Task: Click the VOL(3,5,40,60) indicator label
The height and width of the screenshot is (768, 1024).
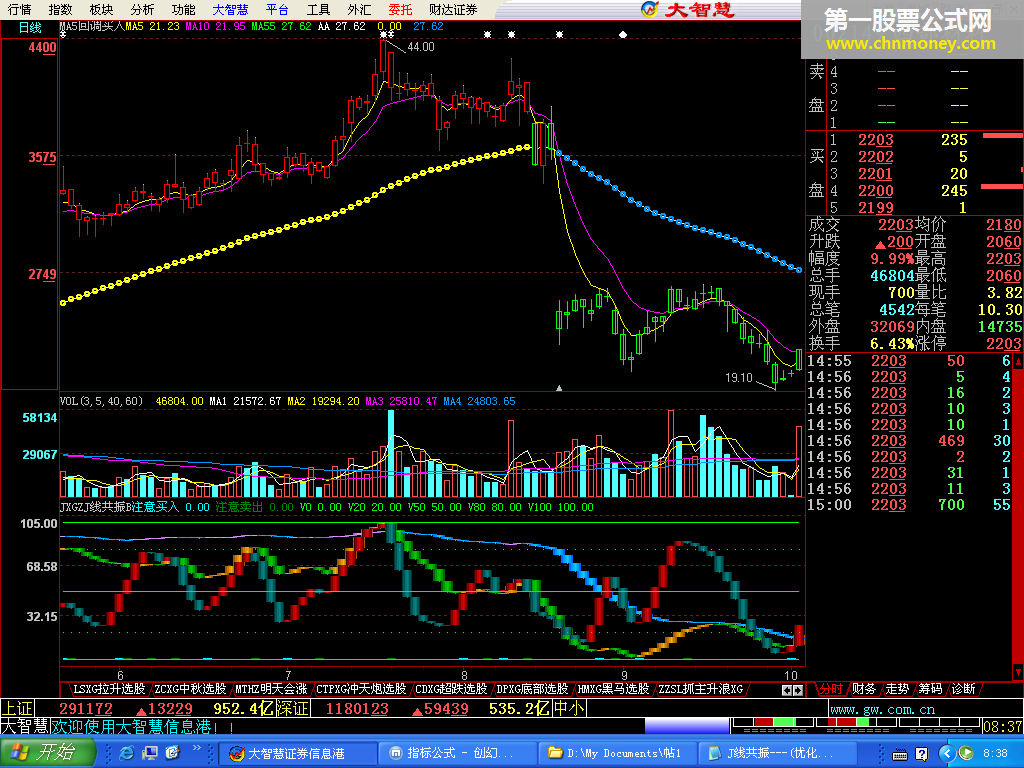Action: (x=101, y=401)
